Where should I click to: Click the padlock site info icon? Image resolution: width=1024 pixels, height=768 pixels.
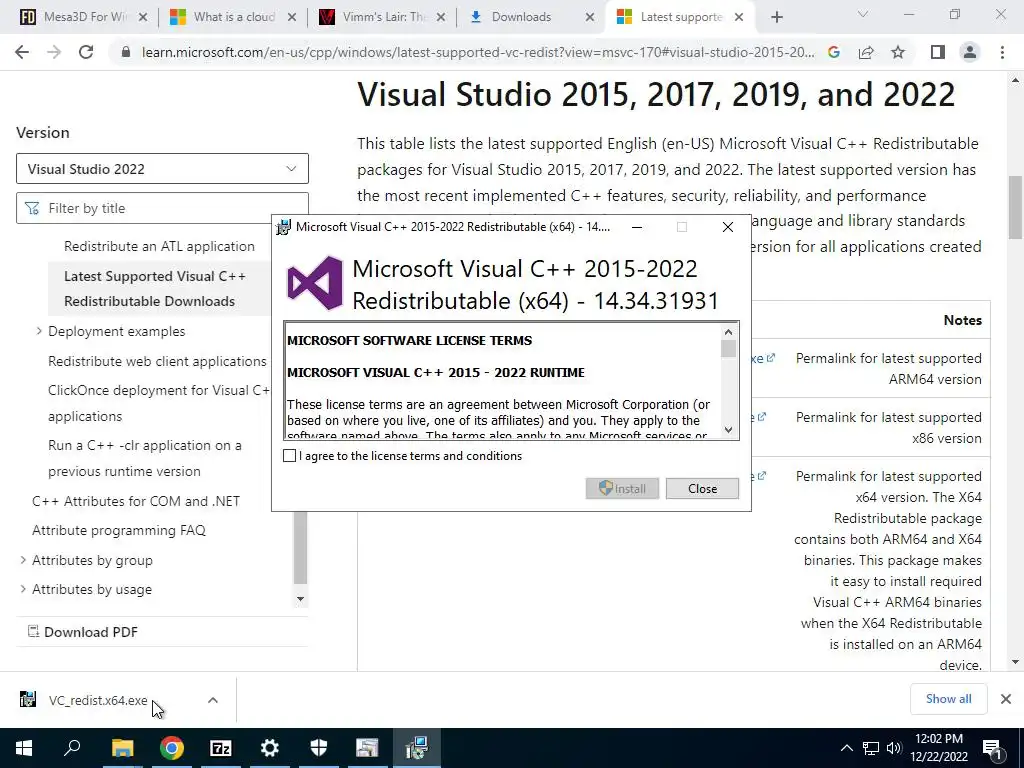(x=126, y=52)
